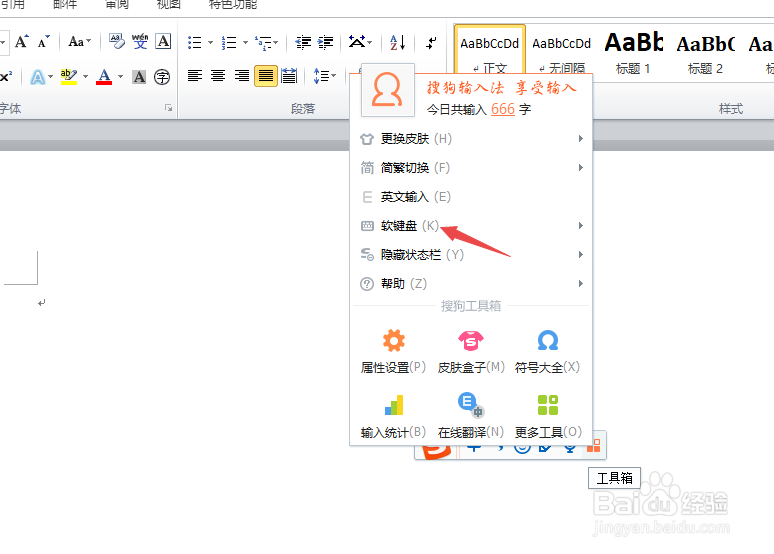The image size is (774, 554).
Task: Apply the 标题 1 heading style
Action: (x=634, y=51)
